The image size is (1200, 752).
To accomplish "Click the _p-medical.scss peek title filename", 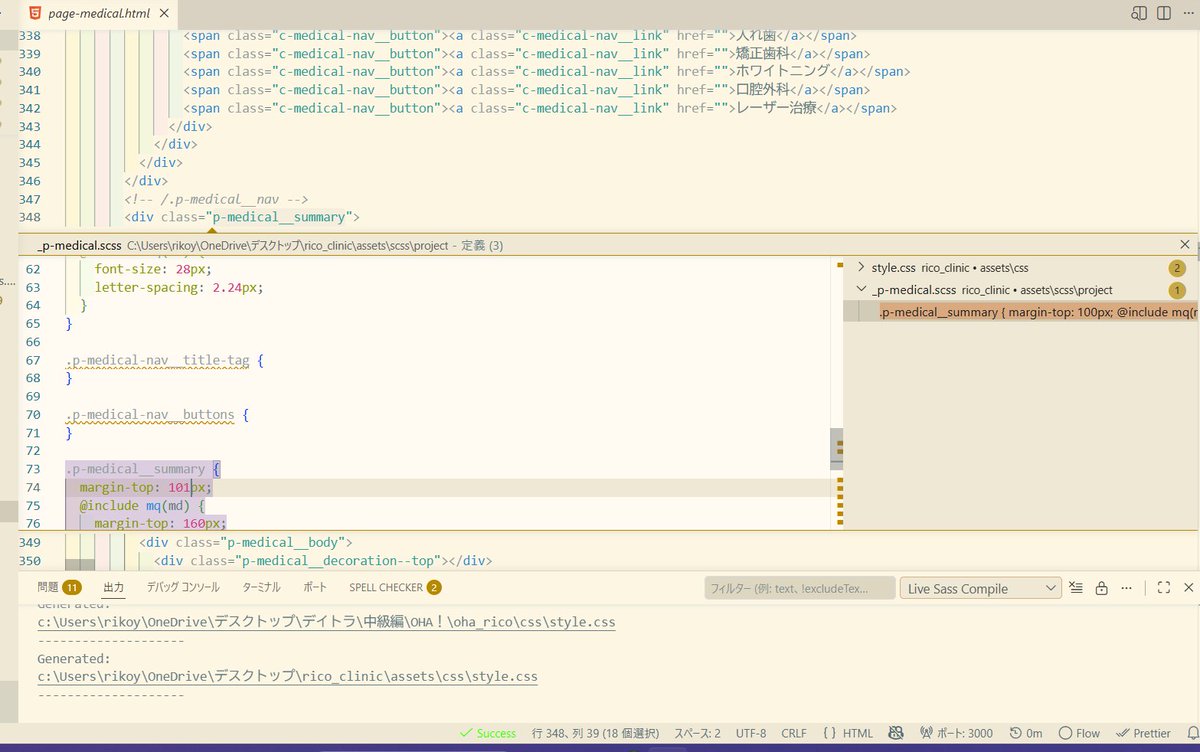I will point(79,245).
